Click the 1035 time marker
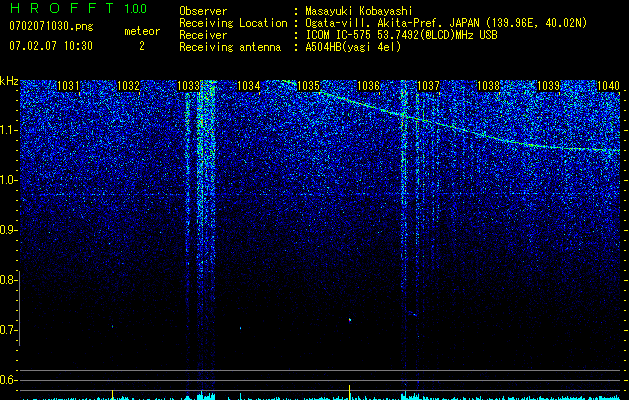Viewport: 629px width, 400px height. [308, 86]
